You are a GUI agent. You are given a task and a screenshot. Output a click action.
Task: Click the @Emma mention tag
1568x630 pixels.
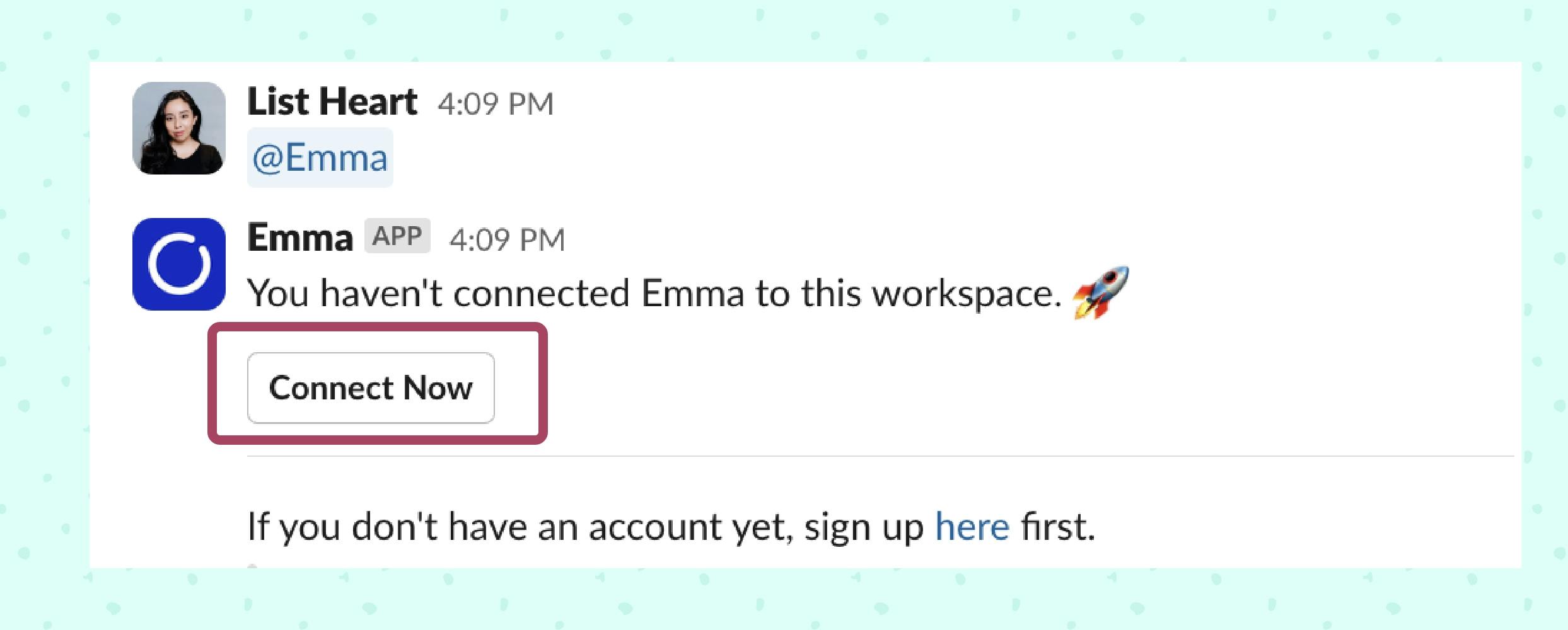coord(320,157)
